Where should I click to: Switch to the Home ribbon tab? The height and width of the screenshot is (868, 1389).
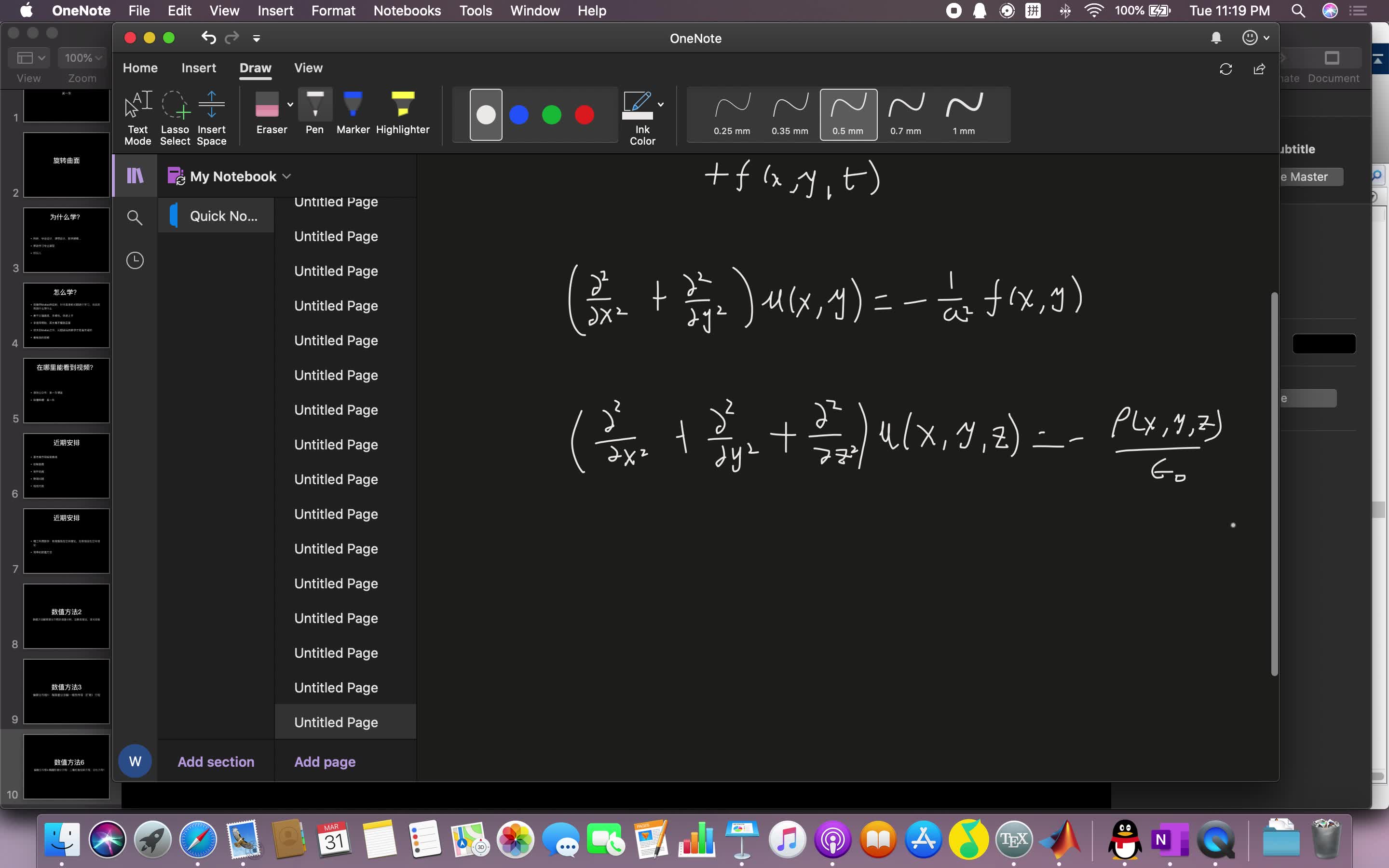(x=140, y=68)
